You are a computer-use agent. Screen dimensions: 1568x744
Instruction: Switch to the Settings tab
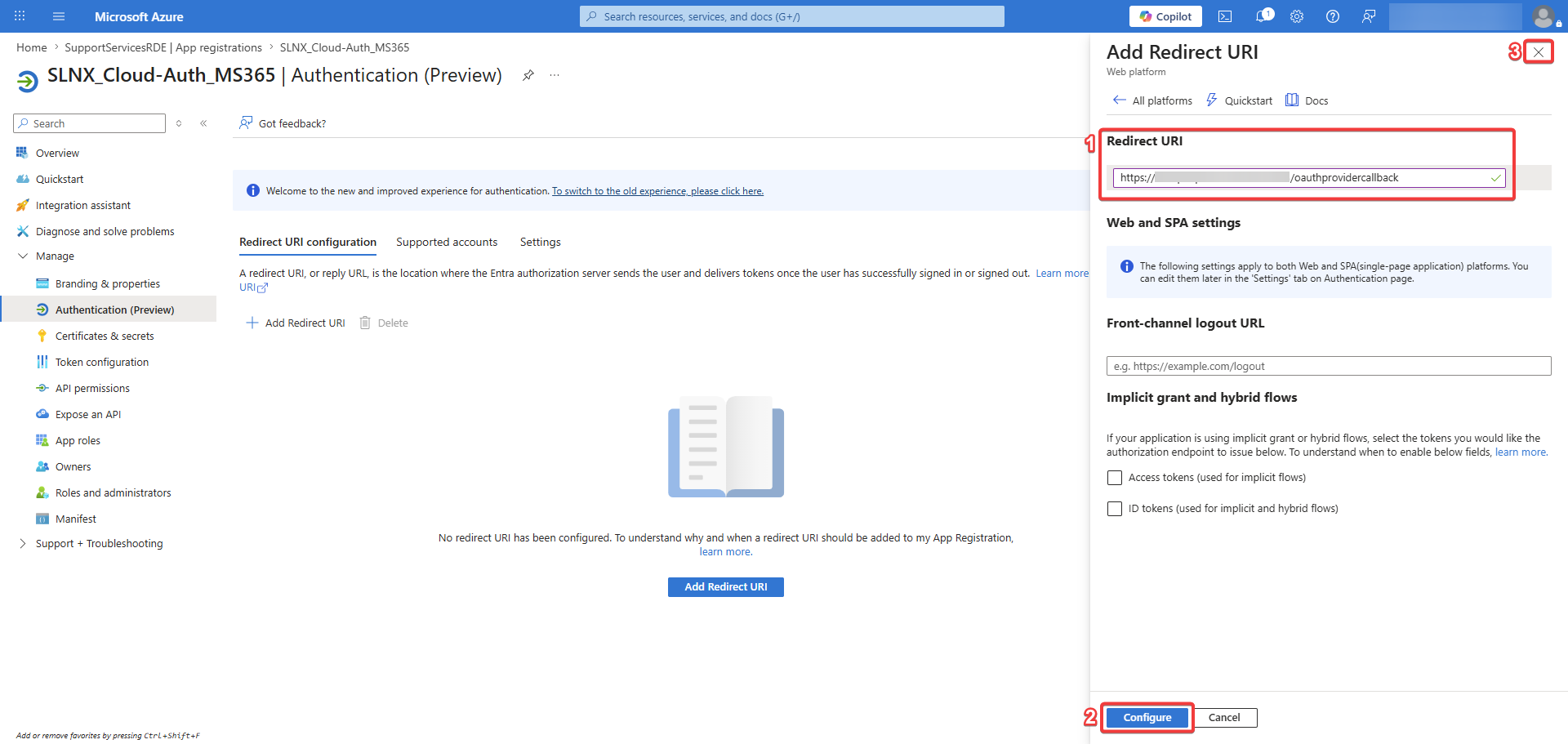pyautogui.click(x=541, y=242)
